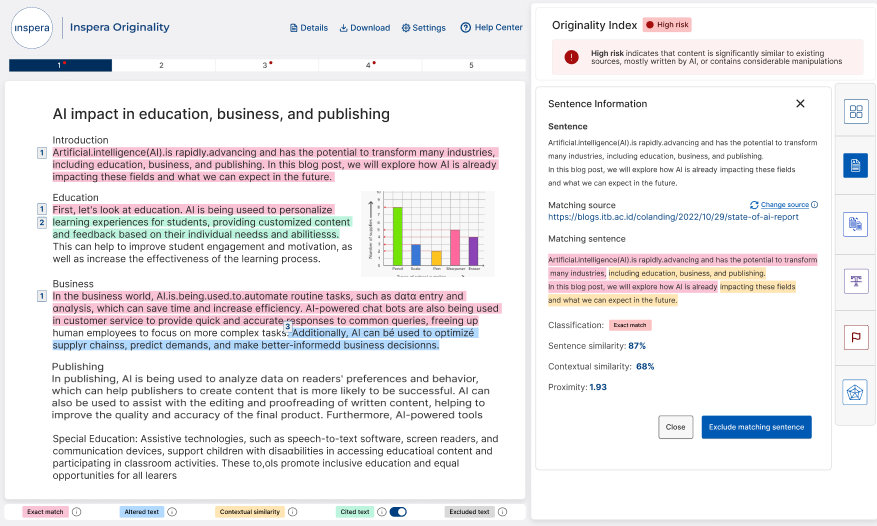
Task: Go to page 3 tab
Action: [x=266, y=65]
